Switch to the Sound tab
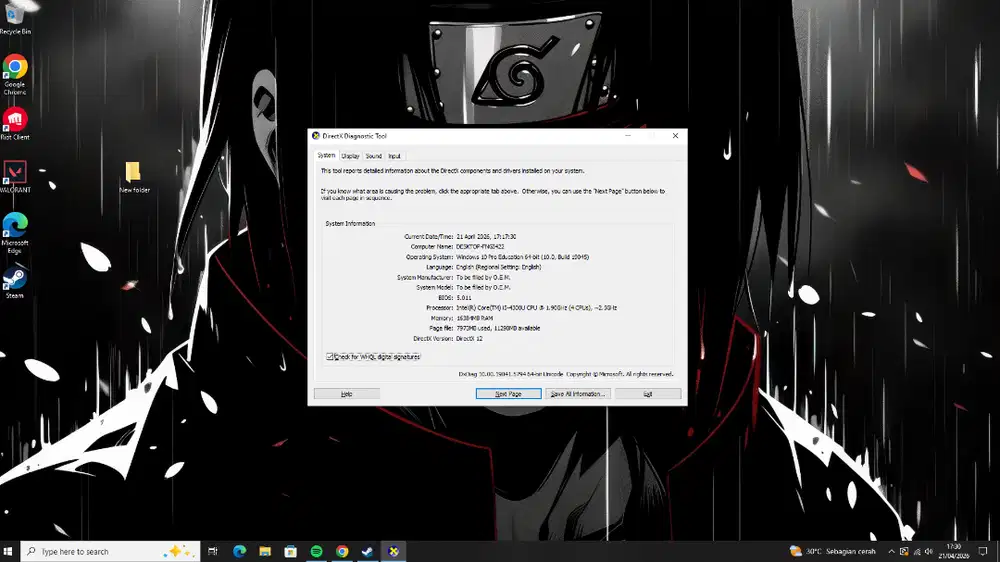 coord(374,156)
